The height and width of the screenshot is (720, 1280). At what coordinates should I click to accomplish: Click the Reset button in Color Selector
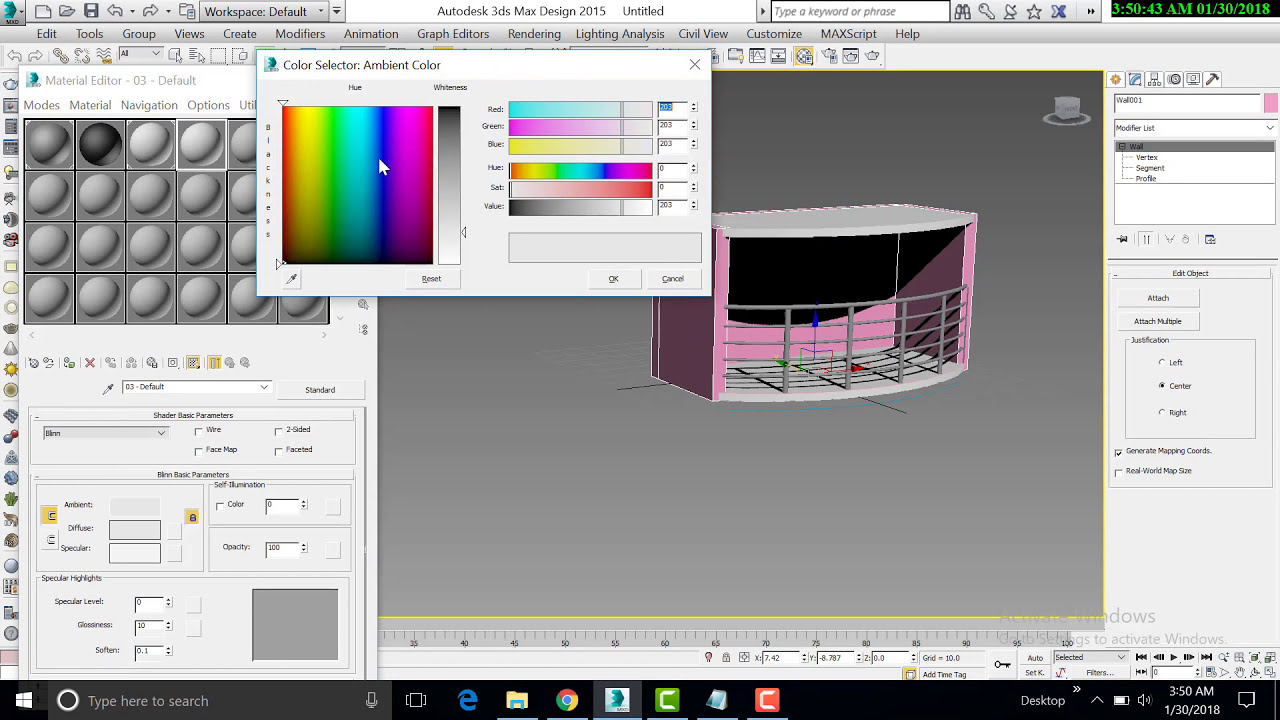tap(431, 279)
